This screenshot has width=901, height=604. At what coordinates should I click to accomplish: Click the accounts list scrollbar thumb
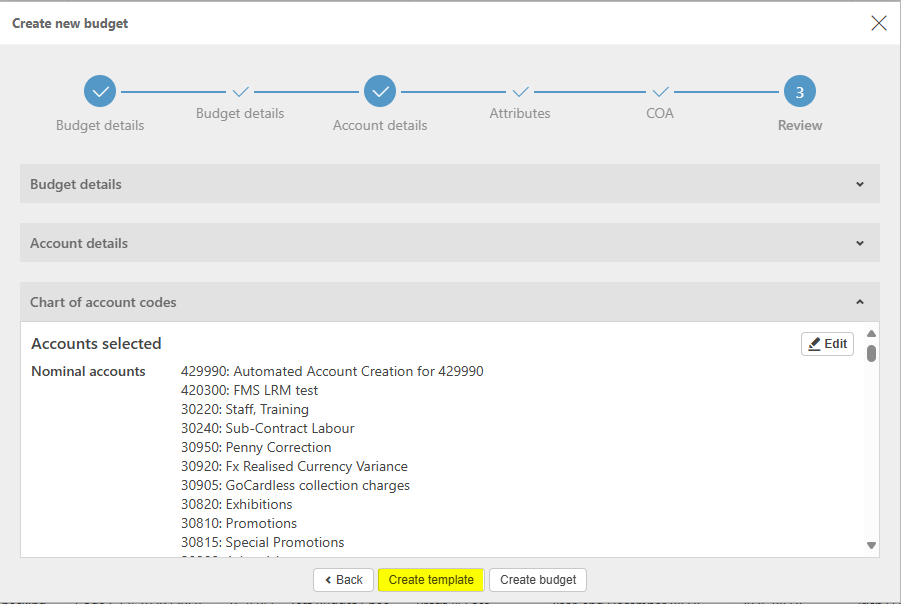[871, 353]
